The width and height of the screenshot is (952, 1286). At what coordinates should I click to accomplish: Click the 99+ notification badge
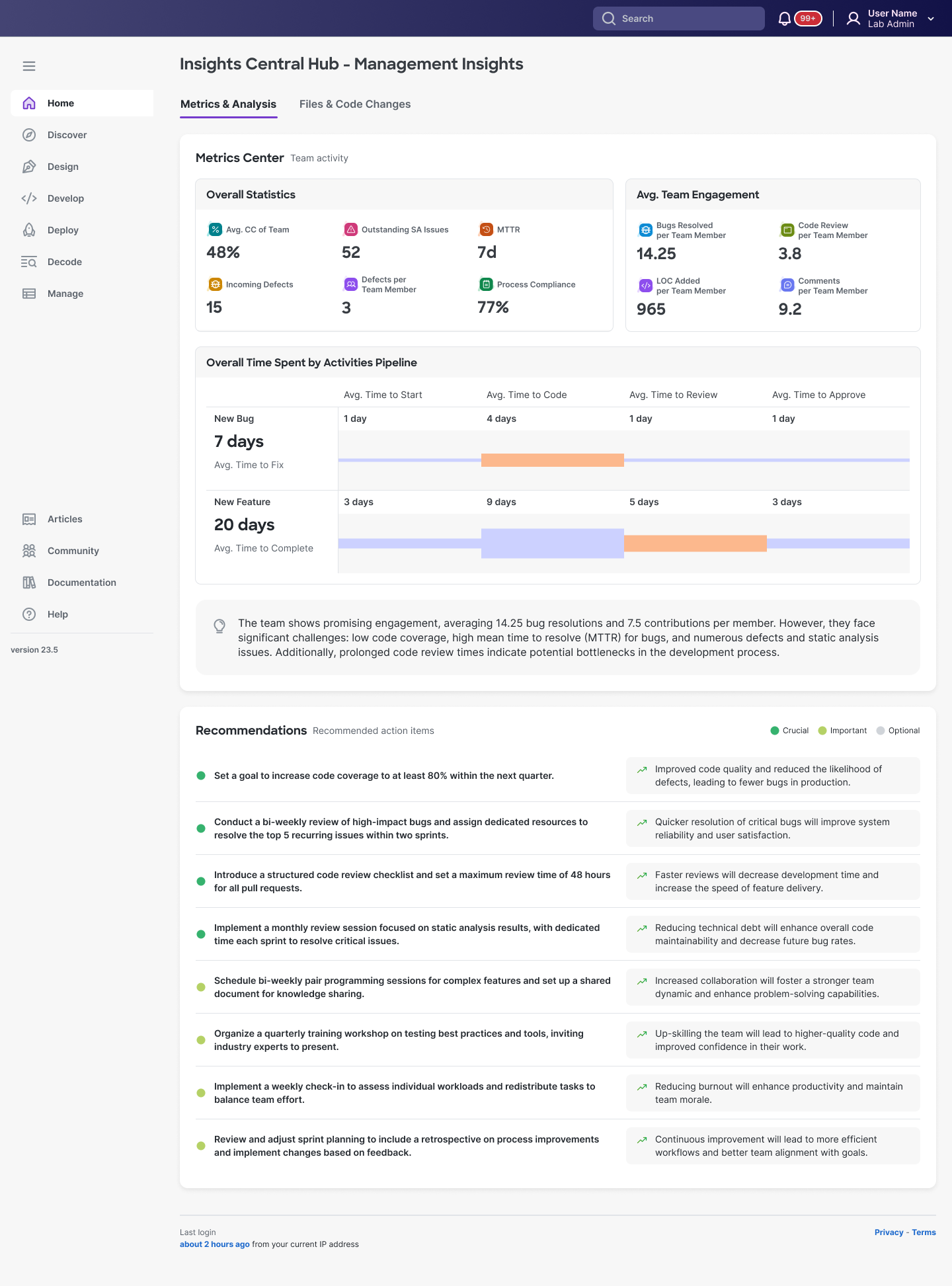click(x=808, y=19)
